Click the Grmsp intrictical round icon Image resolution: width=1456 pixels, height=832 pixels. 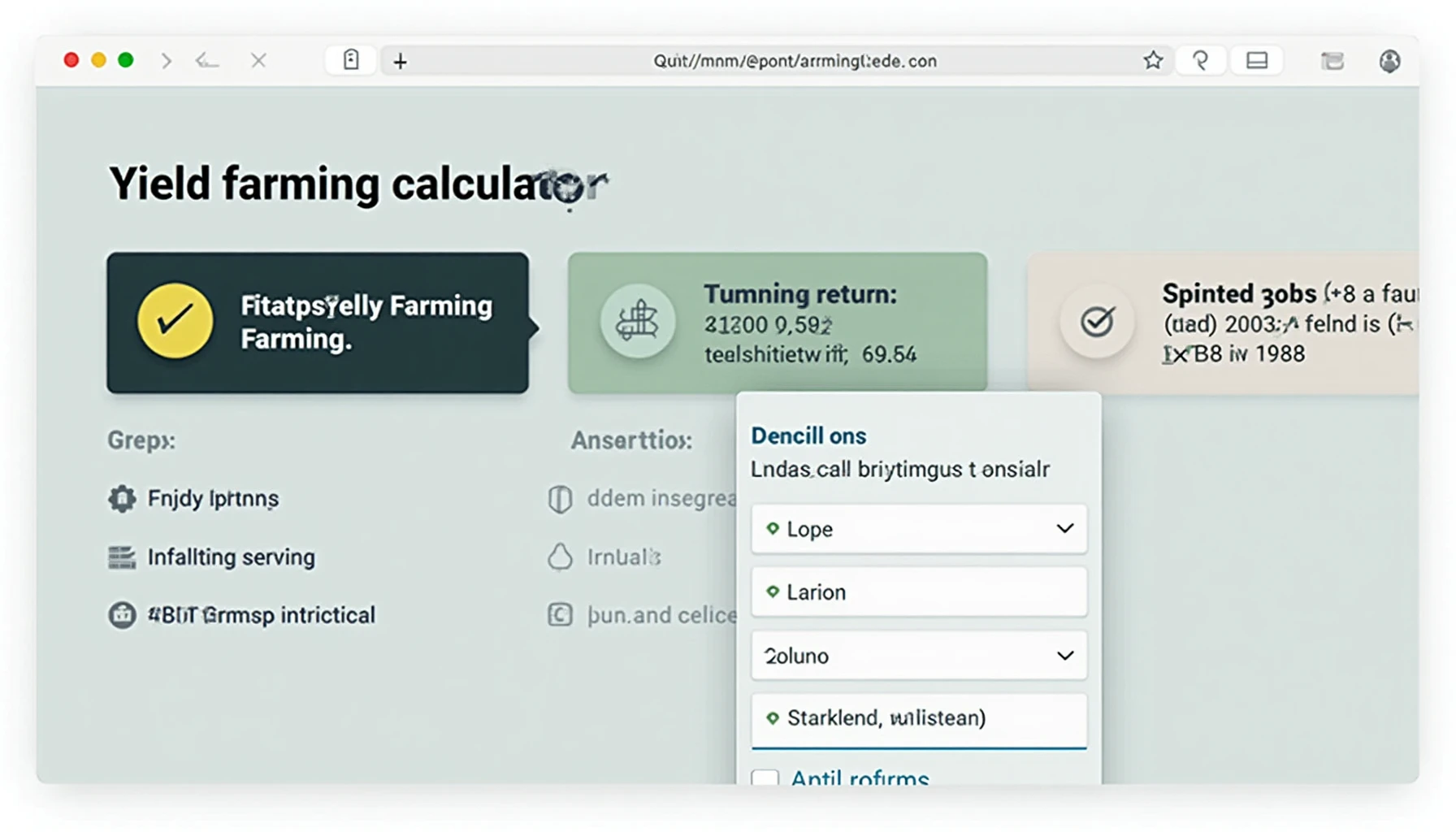122,615
